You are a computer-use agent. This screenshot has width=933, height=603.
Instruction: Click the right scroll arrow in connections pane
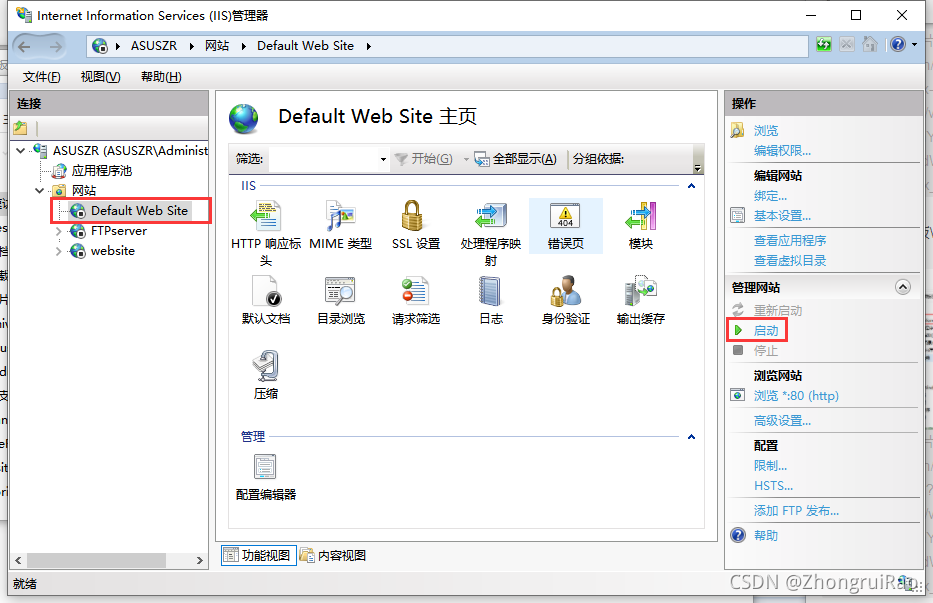(199, 560)
